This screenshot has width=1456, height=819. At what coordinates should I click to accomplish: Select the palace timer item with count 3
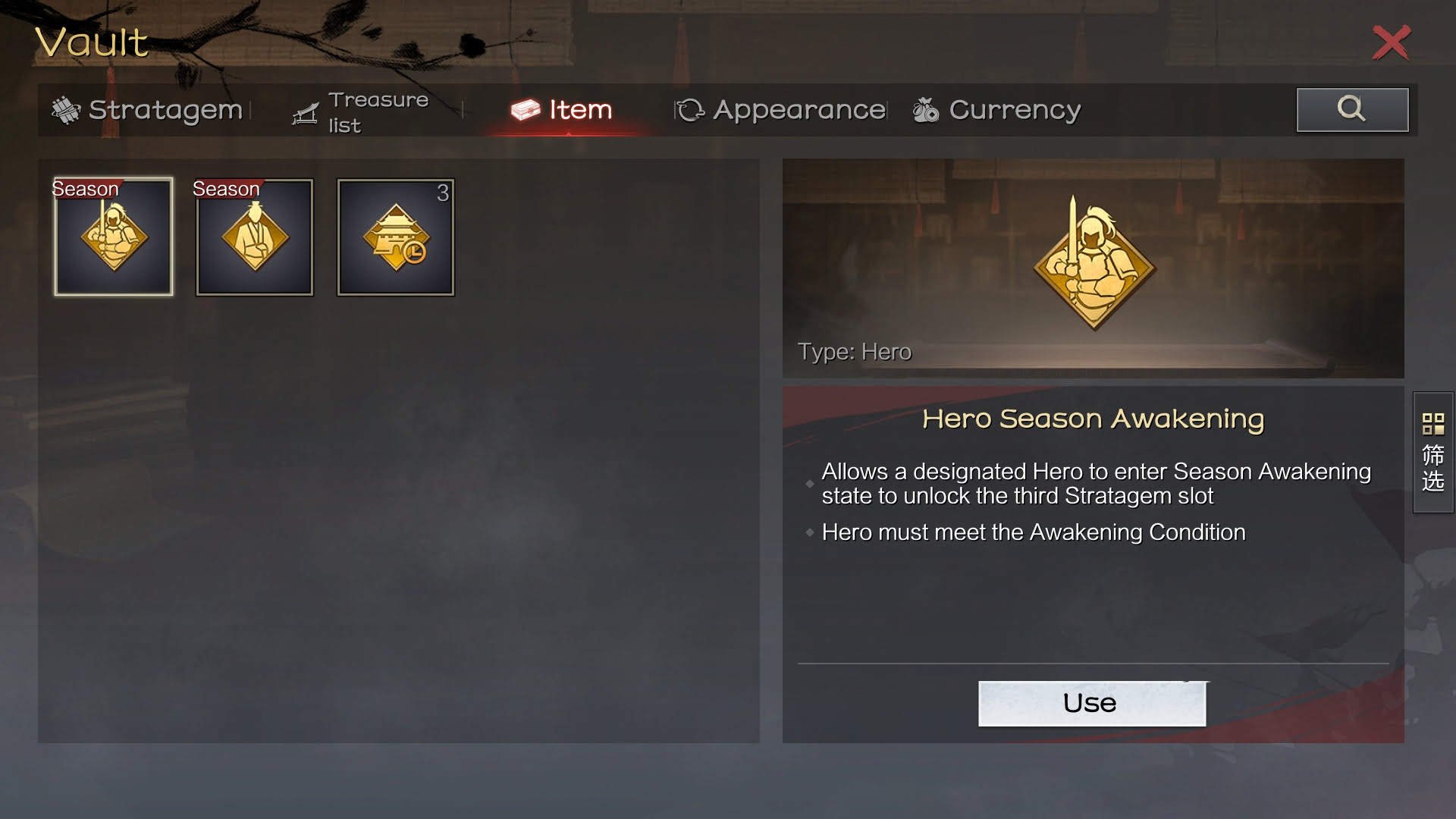click(396, 237)
